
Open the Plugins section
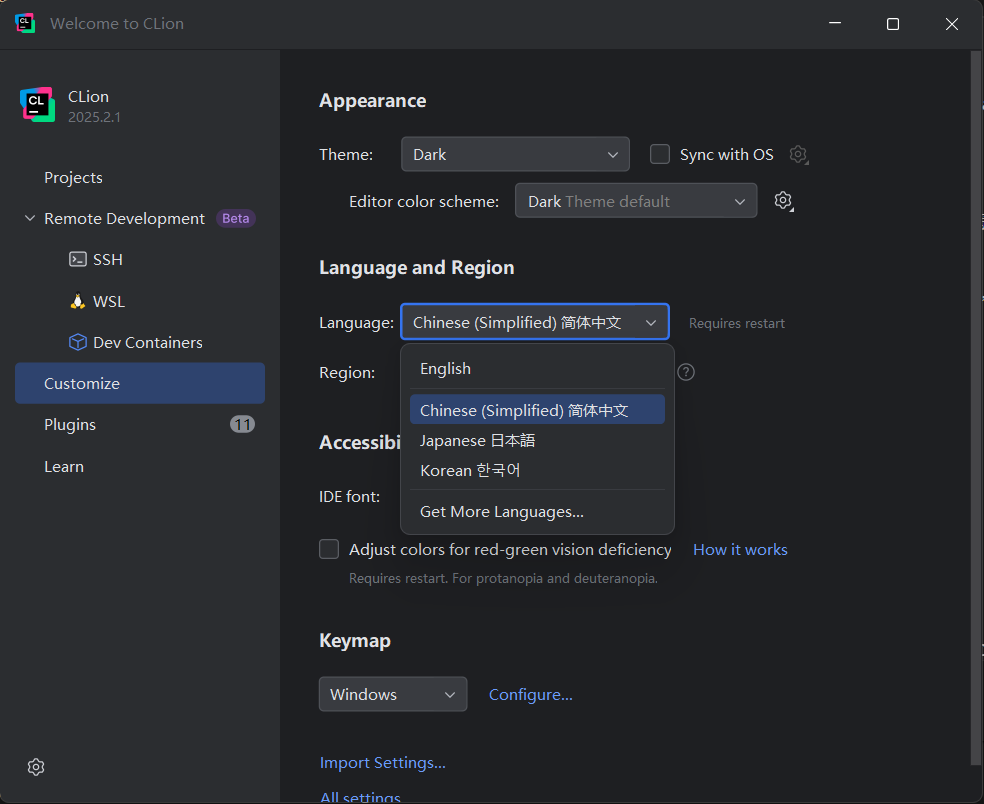(x=140, y=425)
